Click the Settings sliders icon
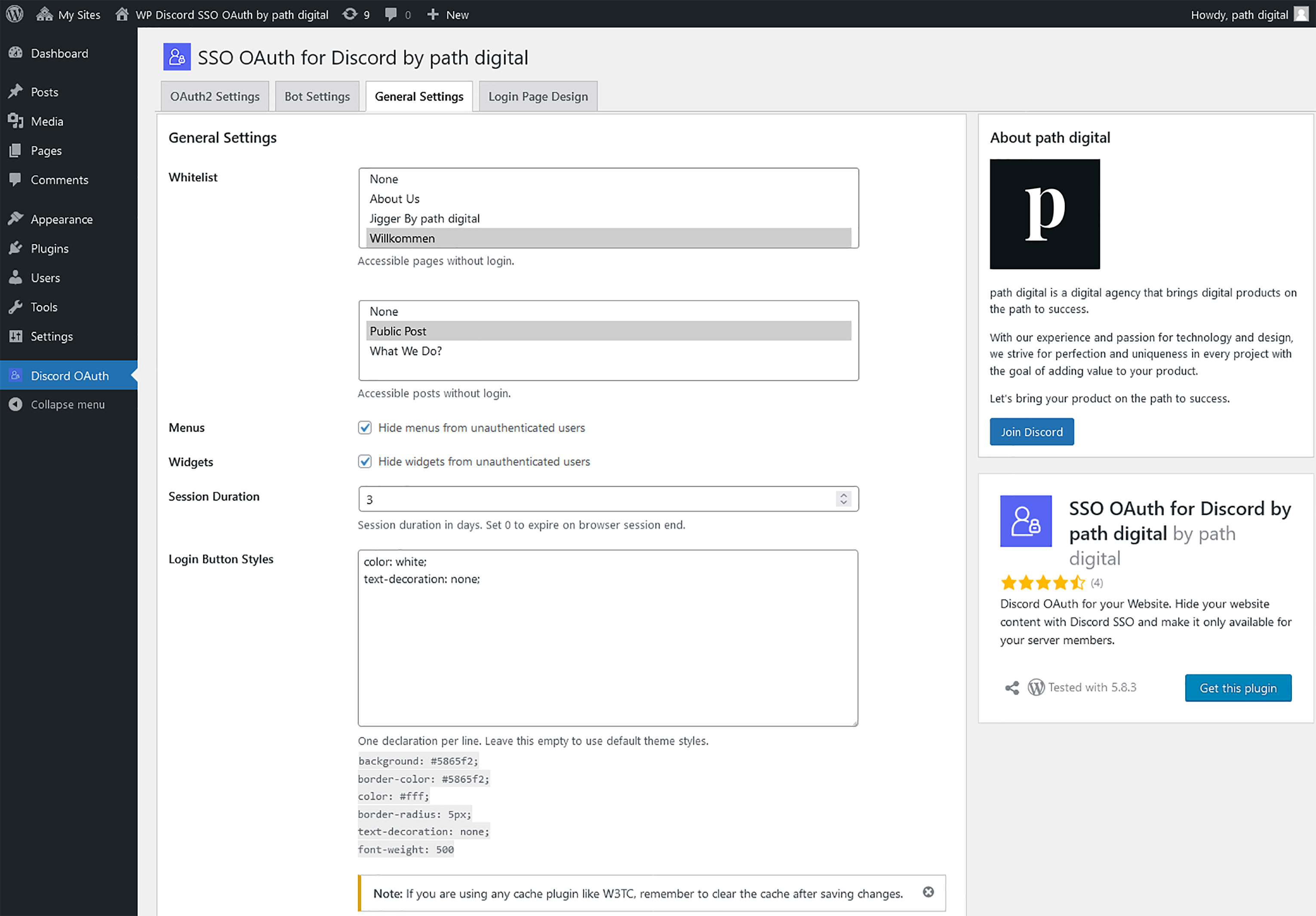The width and height of the screenshot is (1316, 916). [15, 336]
